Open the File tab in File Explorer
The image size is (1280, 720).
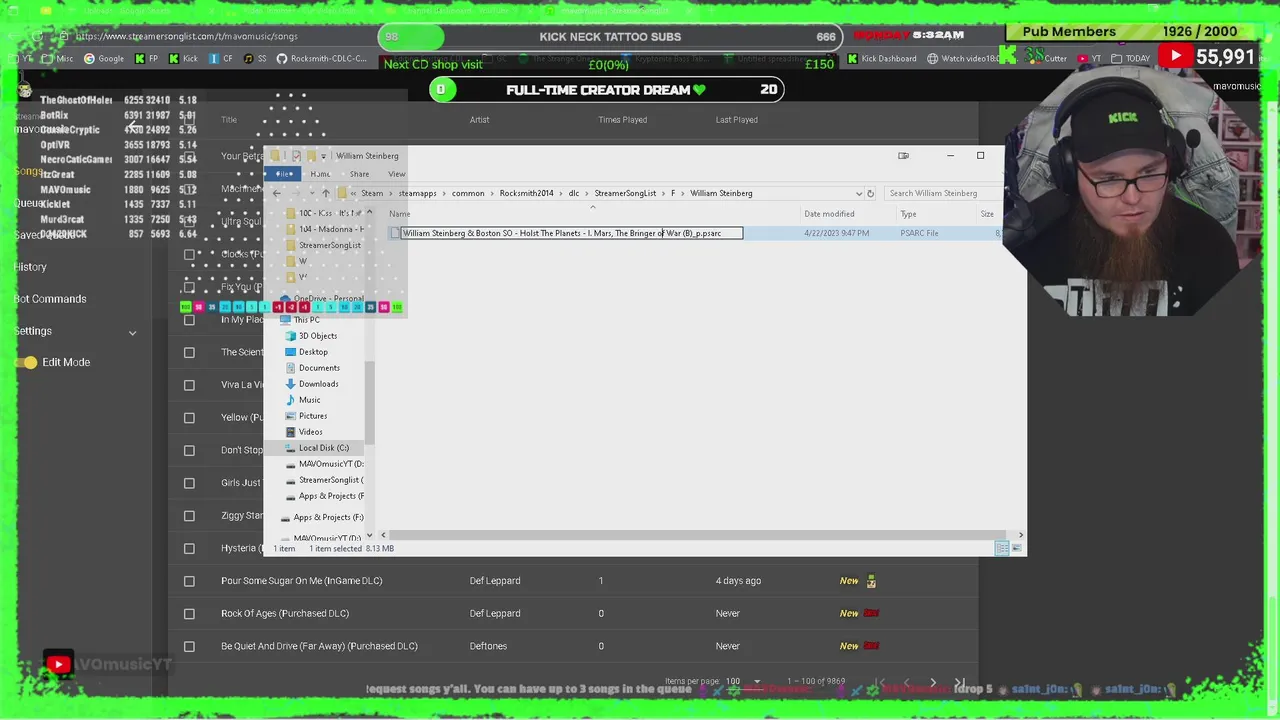coord(285,174)
